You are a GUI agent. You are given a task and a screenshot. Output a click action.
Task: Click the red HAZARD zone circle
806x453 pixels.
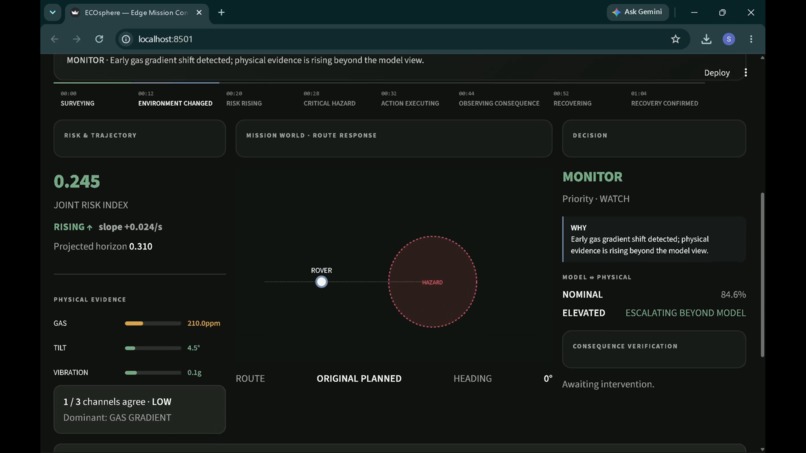pos(432,282)
